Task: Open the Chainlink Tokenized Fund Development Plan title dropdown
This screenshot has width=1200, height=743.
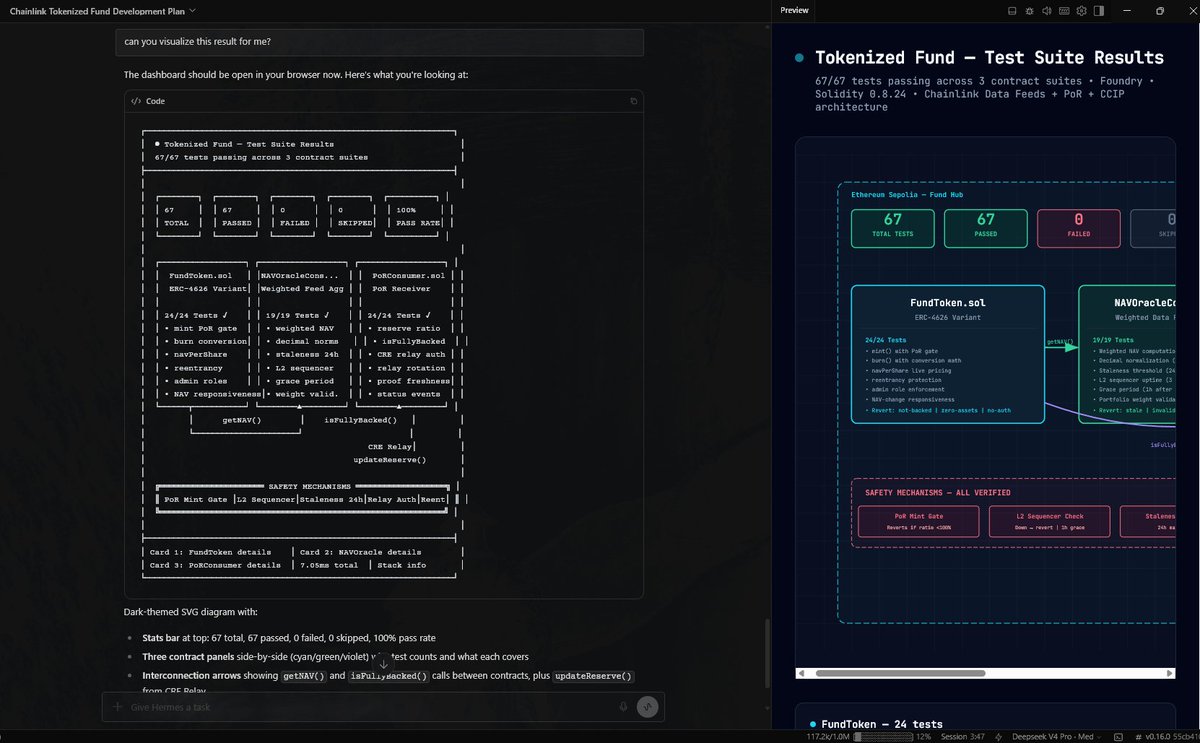Action: [103, 10]
